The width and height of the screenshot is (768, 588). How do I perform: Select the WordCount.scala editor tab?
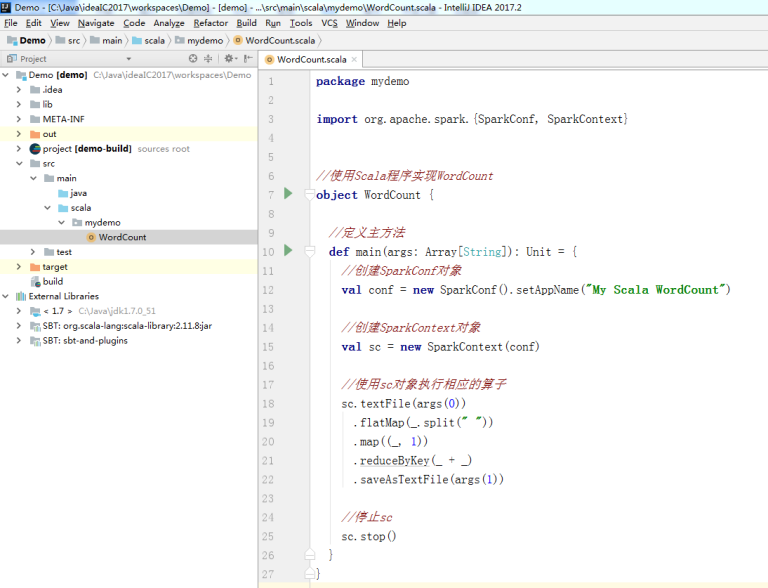(311, 59)
